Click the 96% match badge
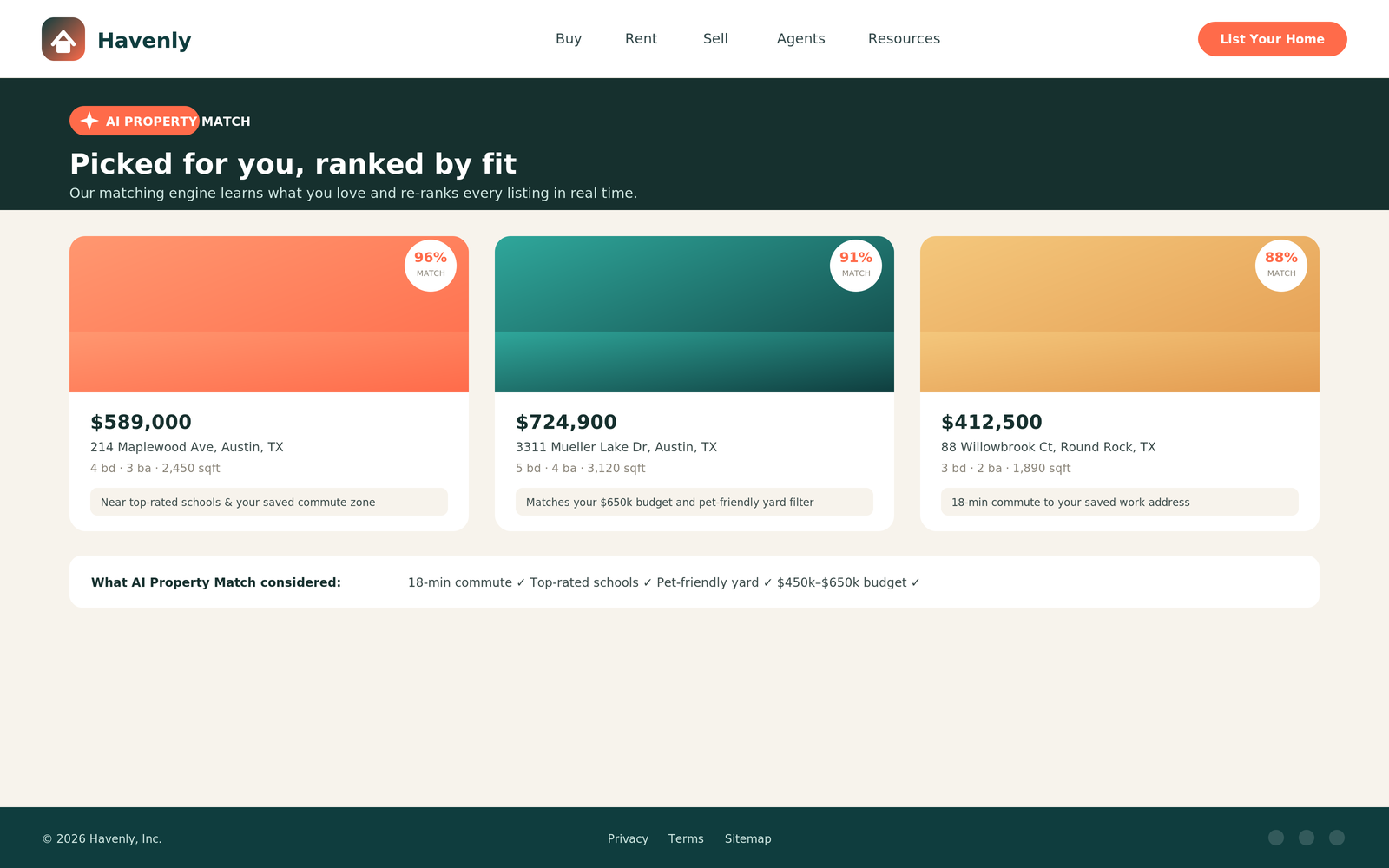 point(431,266)
